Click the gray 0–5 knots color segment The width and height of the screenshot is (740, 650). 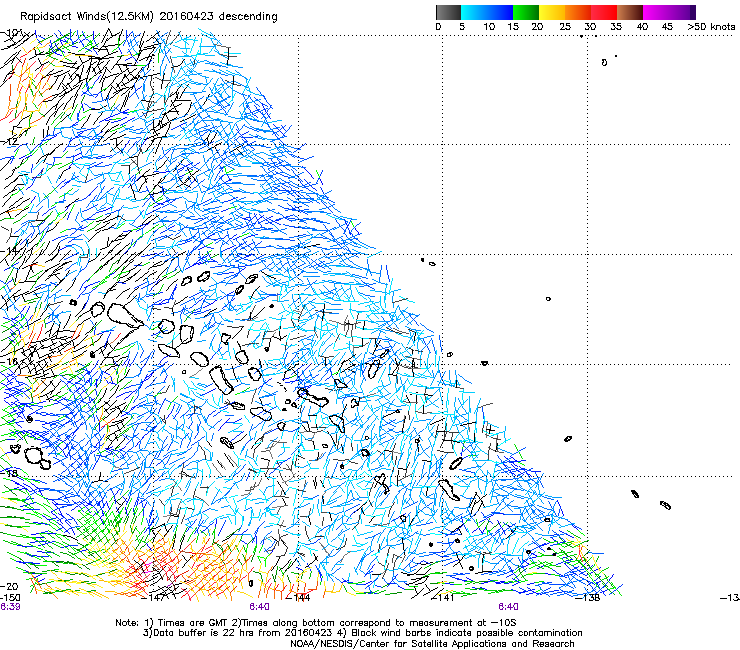(448, 12)
